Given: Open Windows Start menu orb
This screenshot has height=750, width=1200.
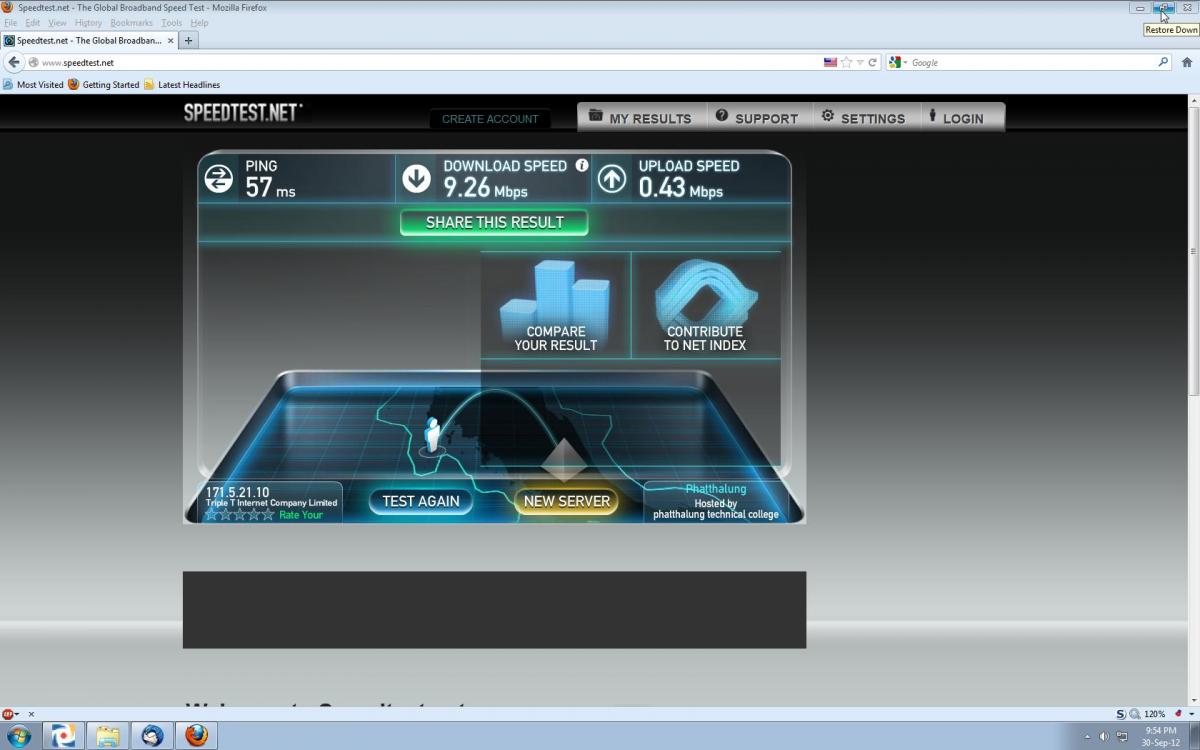Looking at the screenshot, I should pos(18,736).
